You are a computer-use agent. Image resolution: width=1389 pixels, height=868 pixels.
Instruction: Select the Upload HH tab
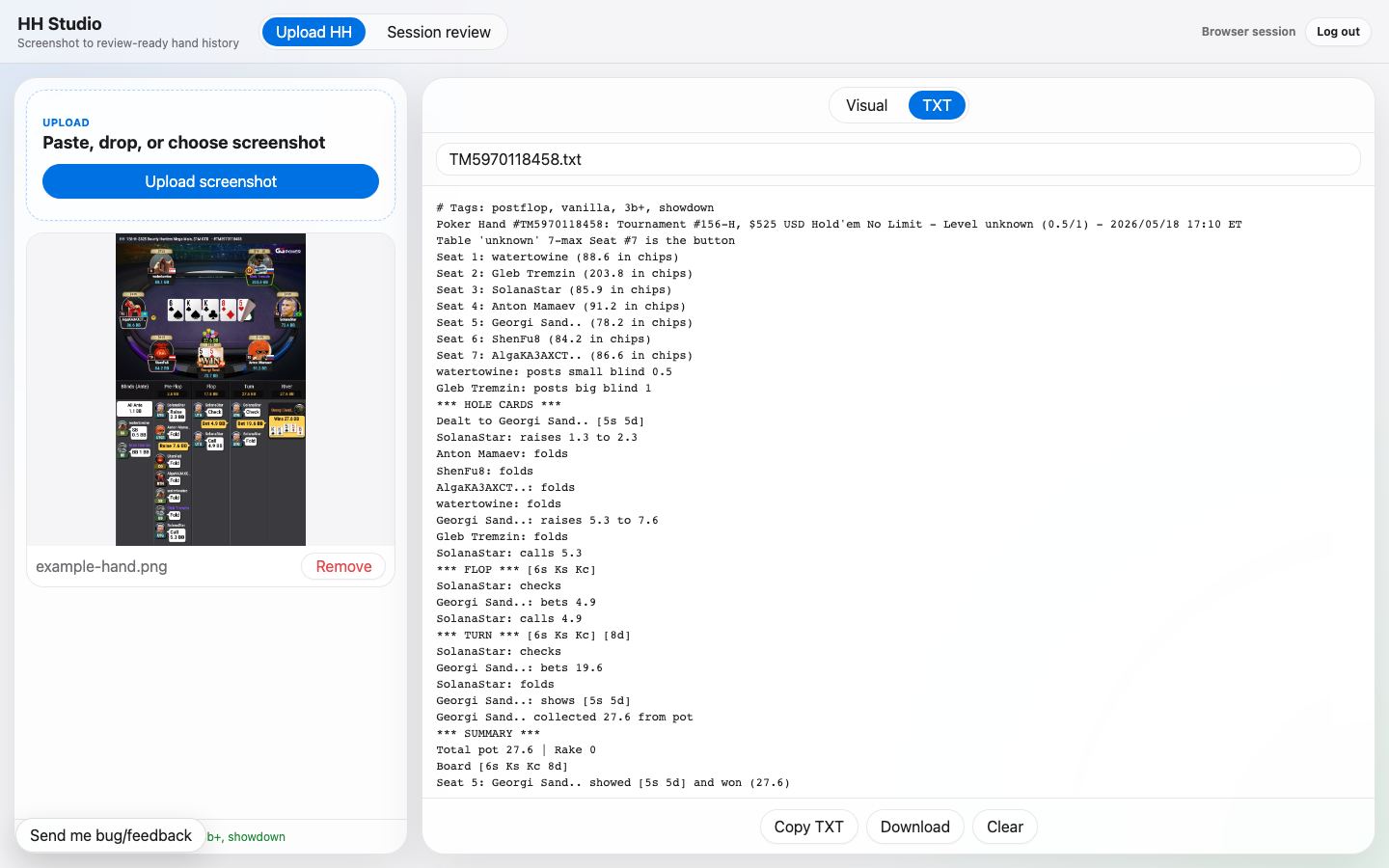click(x=313, y=32)
